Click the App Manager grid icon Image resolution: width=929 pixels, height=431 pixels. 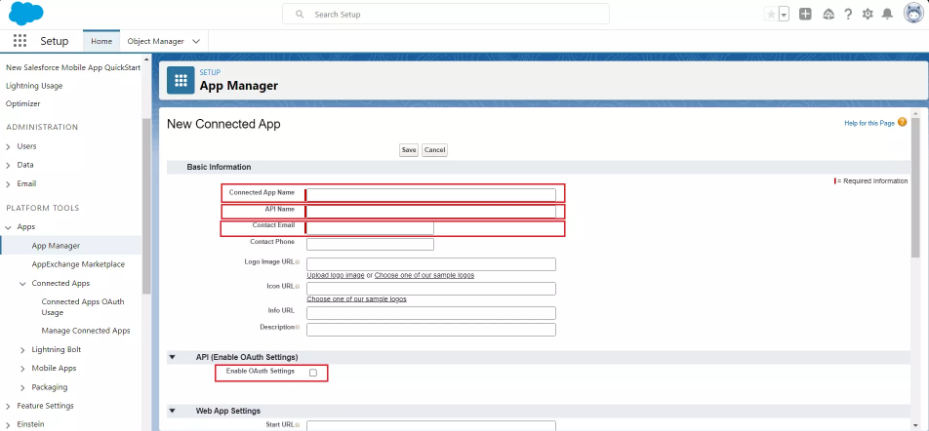click(181, 80)
